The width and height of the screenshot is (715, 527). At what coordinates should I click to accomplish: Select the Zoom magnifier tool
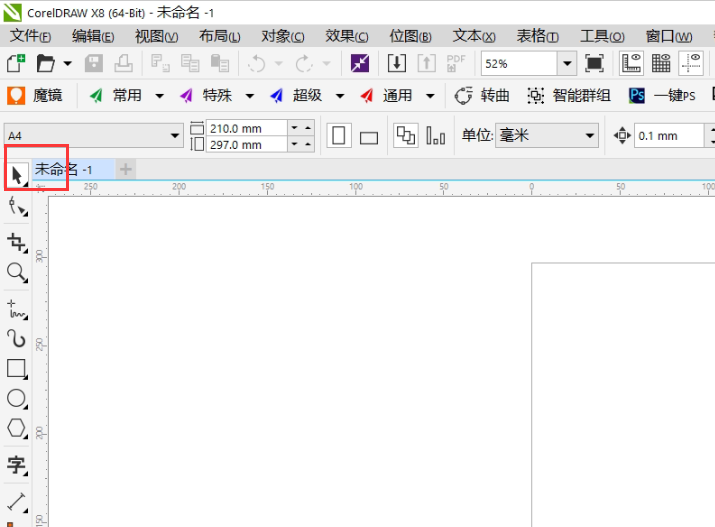pyautogui.click(x=17, y=272)
